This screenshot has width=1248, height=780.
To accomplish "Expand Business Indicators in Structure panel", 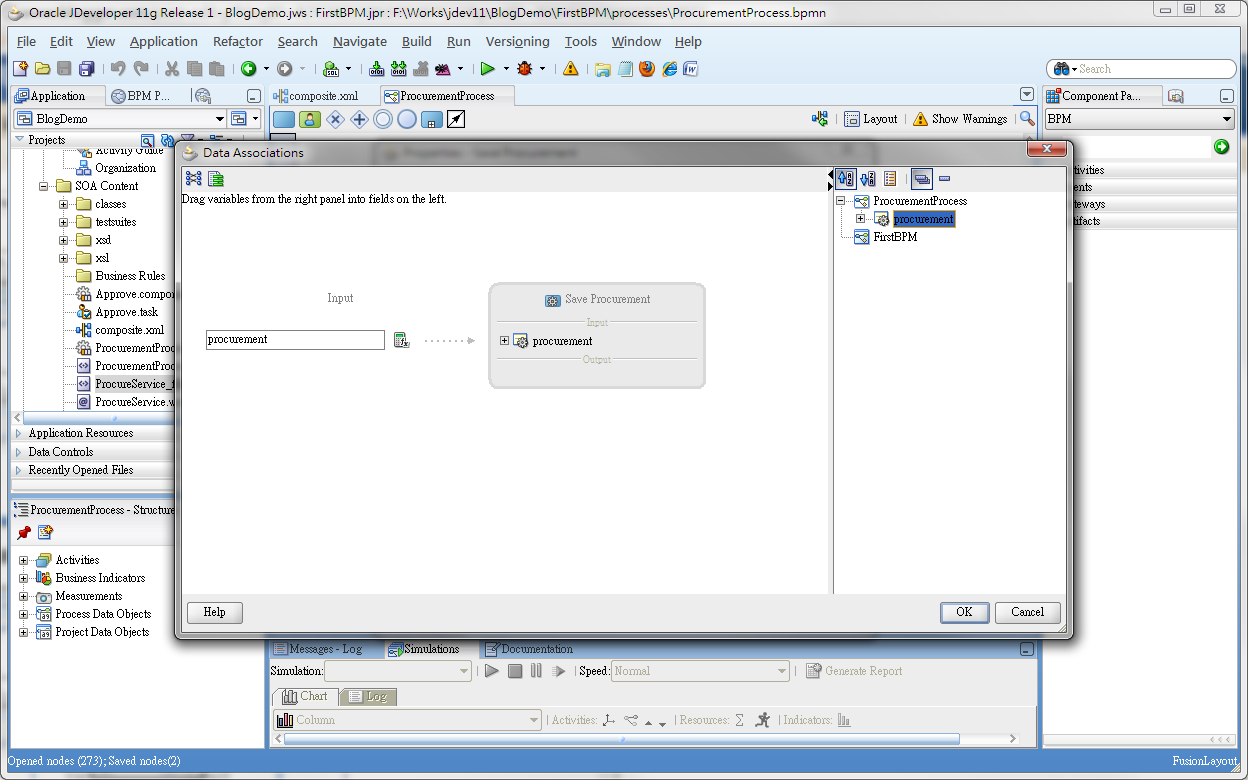I will pyautogui.click(x=24, y=578).
